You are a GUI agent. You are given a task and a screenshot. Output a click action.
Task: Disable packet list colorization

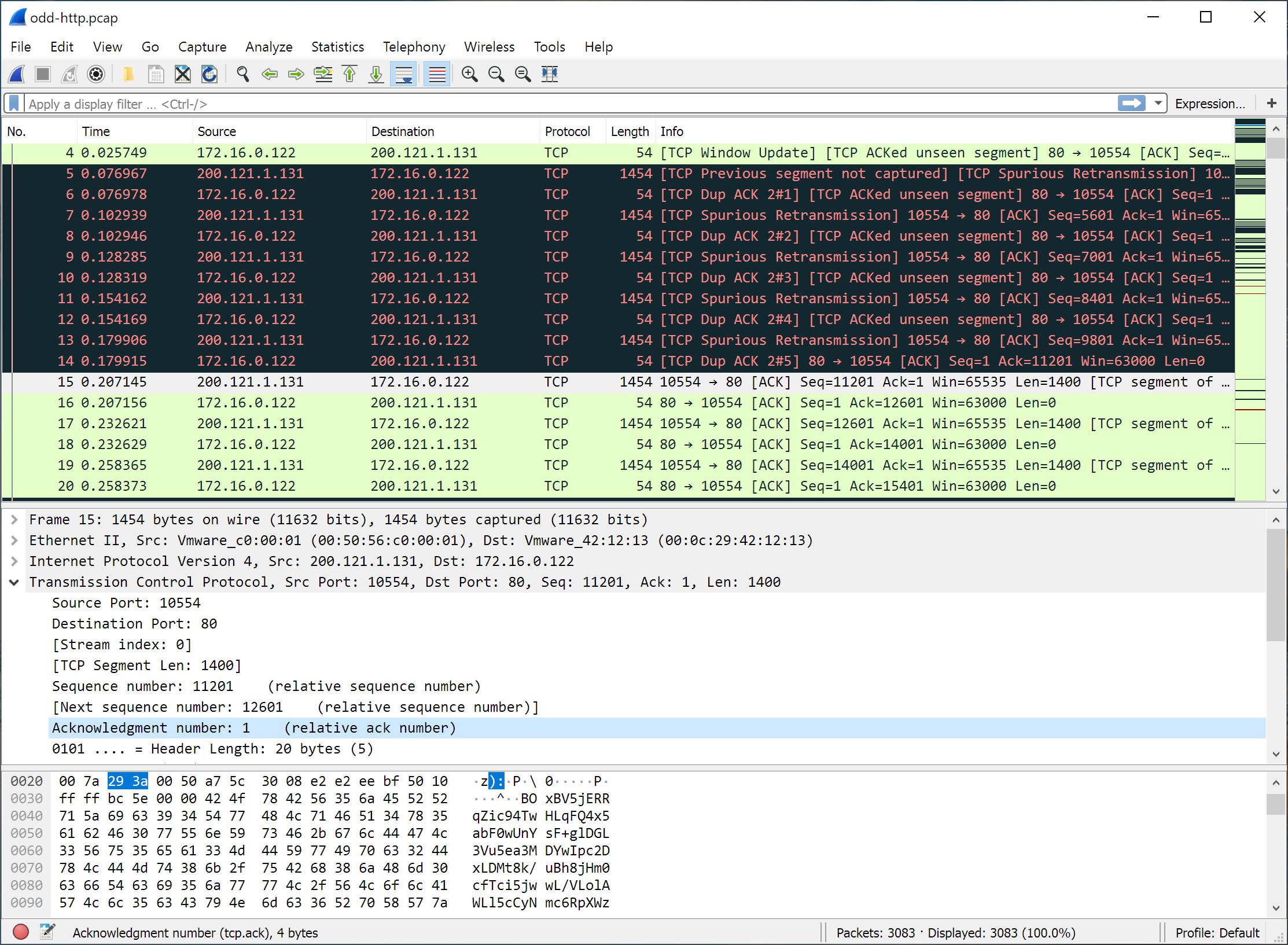[437, 74]
